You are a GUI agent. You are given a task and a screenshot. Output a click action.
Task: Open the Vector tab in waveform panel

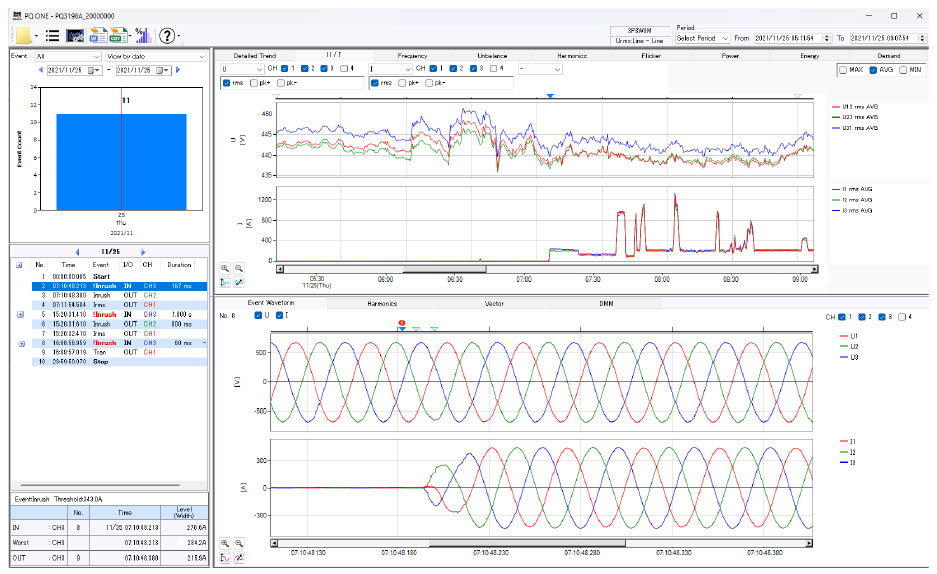(494, 302)
